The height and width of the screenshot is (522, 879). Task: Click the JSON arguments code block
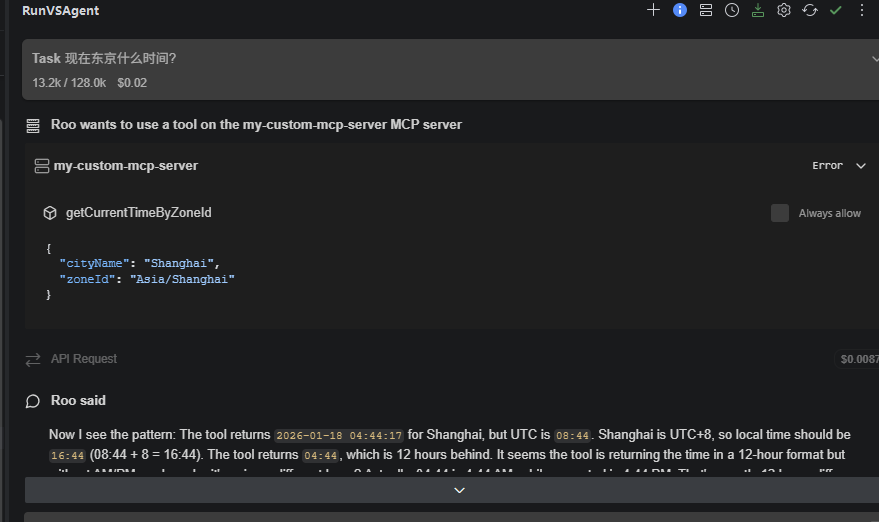coord(141,271)
